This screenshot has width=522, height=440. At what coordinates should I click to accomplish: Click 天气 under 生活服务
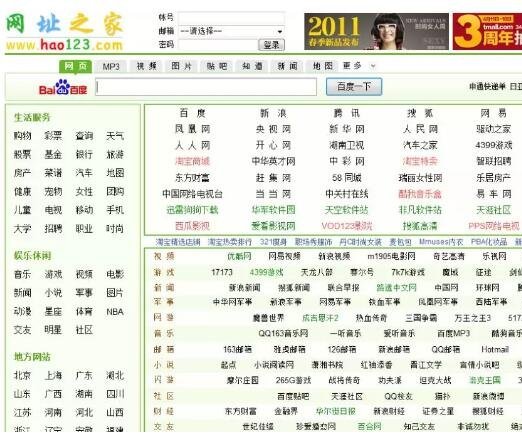tap(115, 136)
